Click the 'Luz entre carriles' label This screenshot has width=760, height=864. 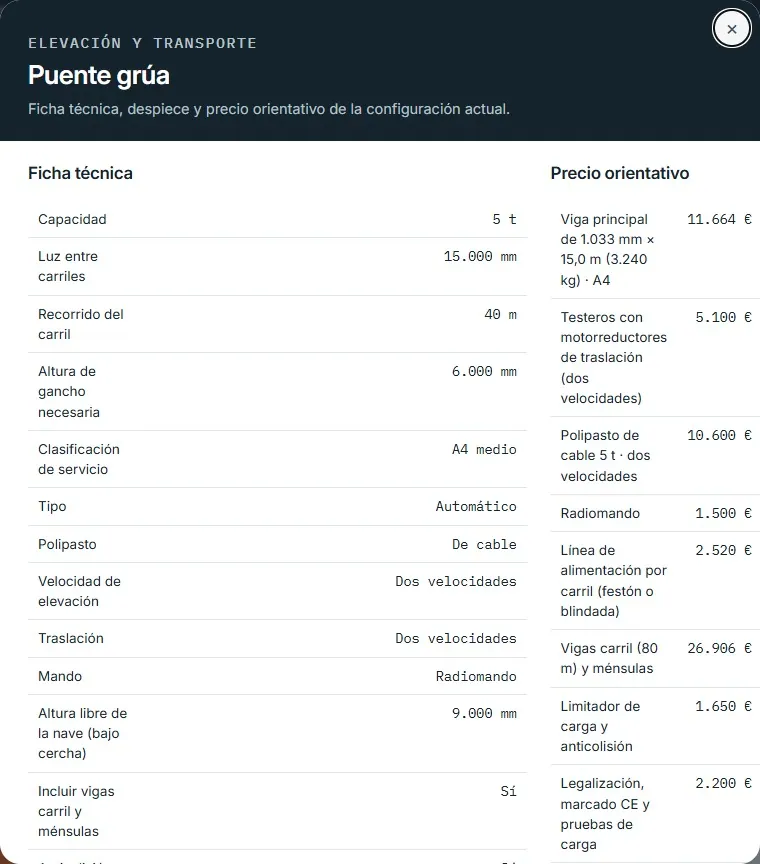pos(68,266)
